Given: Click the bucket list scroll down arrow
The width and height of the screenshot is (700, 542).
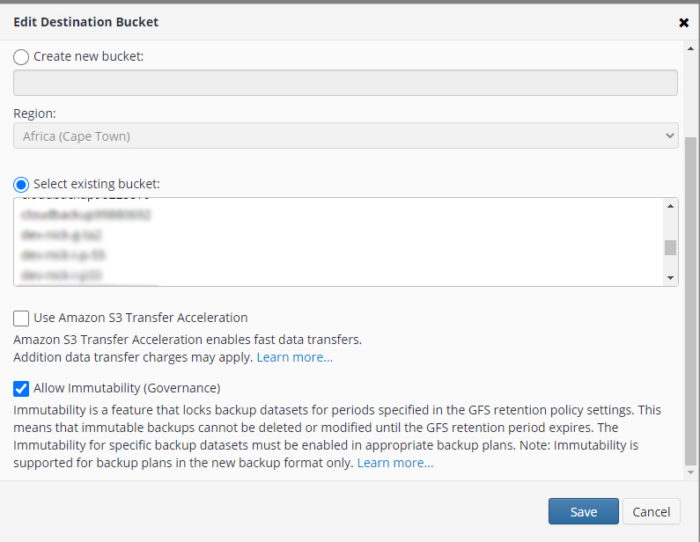Looking at the screenshot, I should [x=670, y=277].
